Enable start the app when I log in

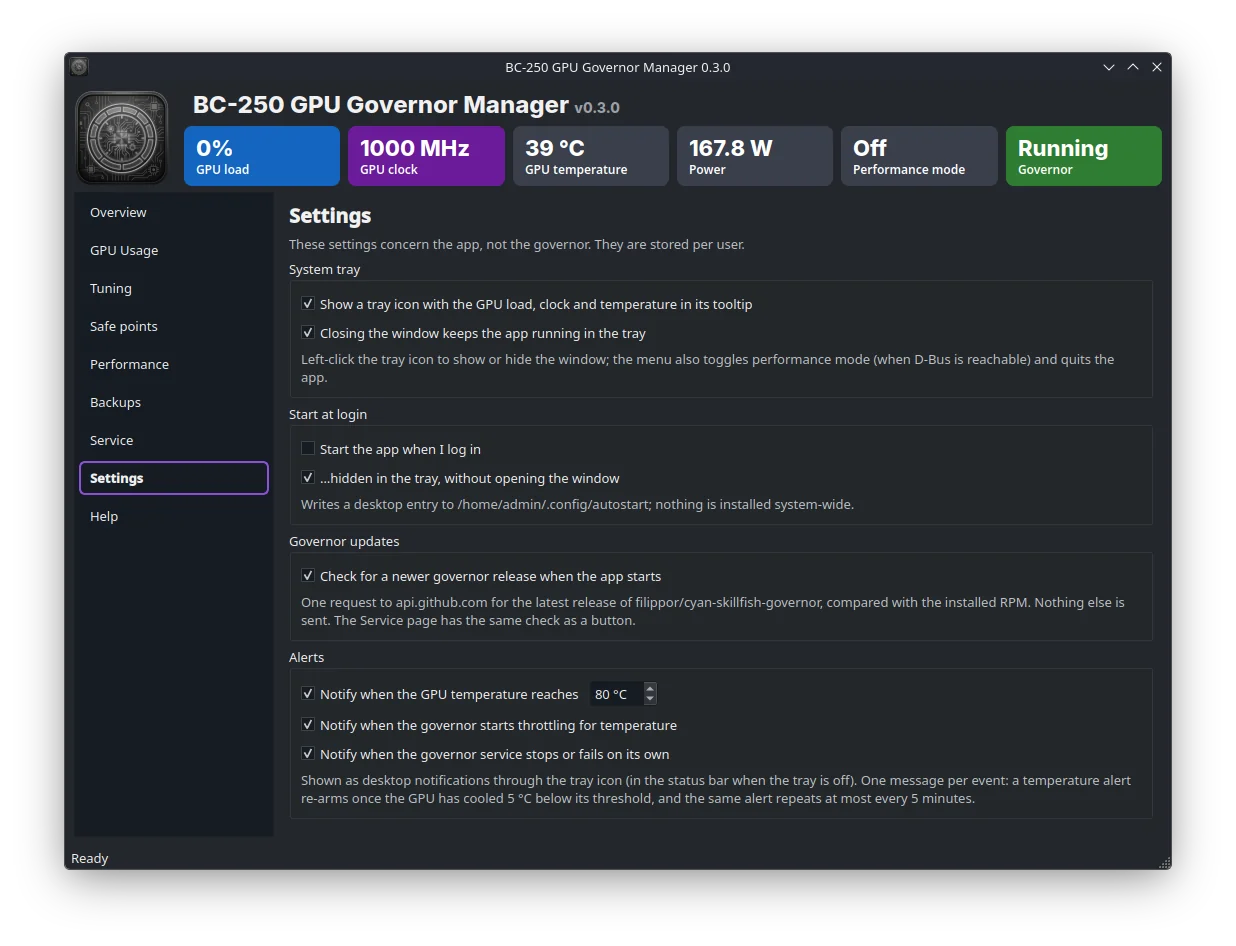pos(308,449)
